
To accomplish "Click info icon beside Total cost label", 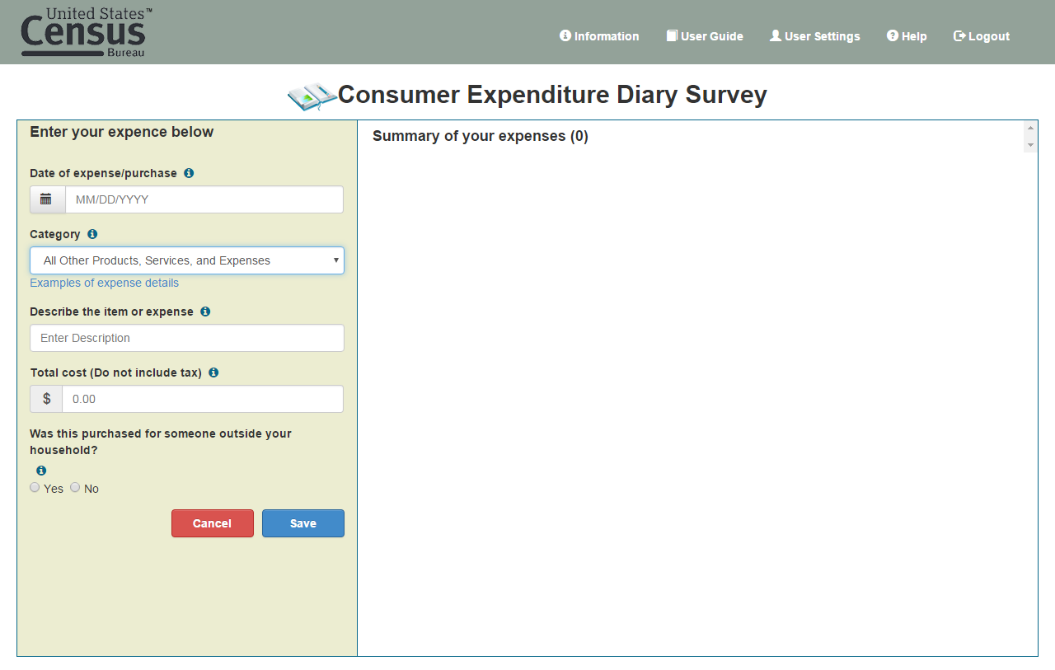I will pyautogui.click(x=213, y=372).
